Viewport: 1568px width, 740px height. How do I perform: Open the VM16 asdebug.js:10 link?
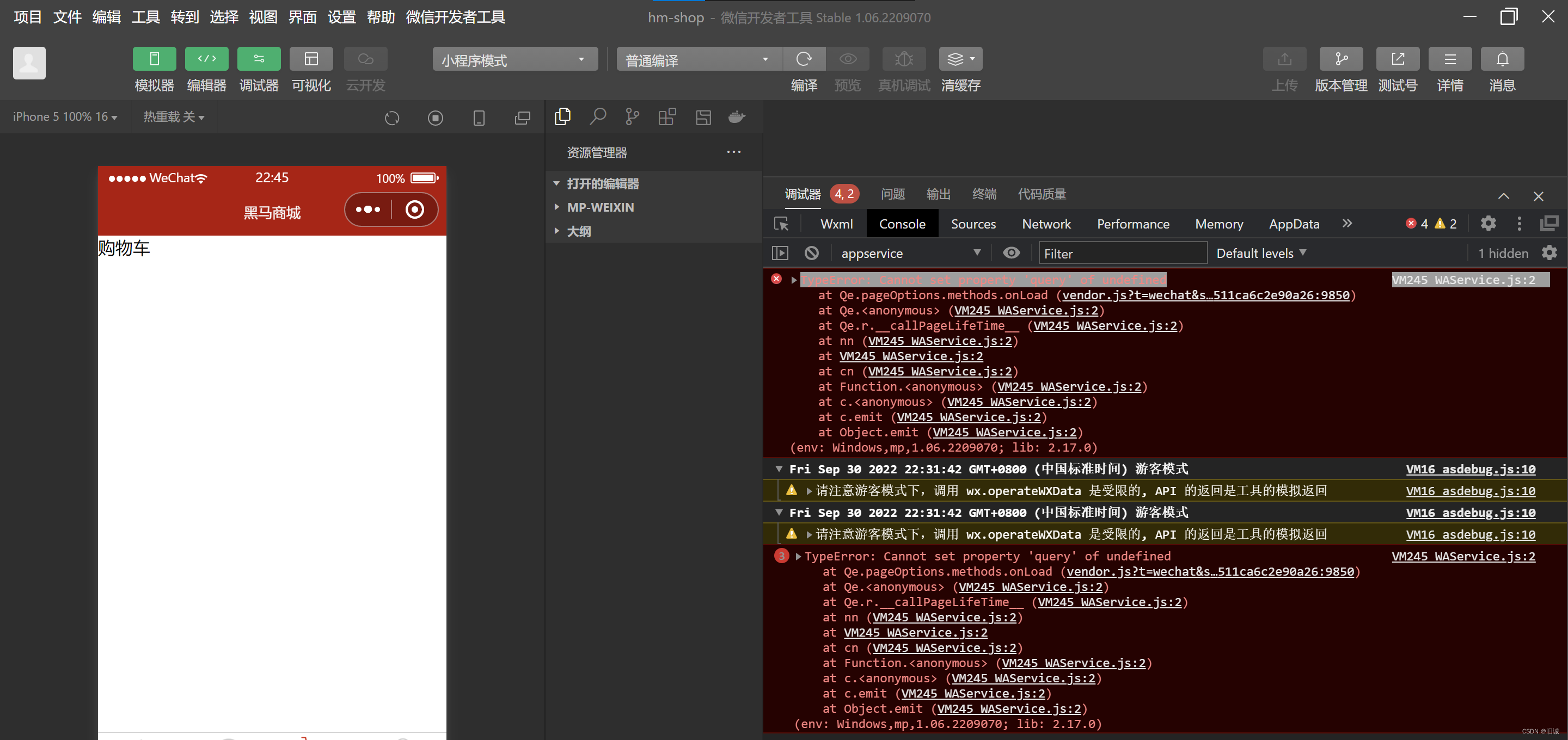1470,469
